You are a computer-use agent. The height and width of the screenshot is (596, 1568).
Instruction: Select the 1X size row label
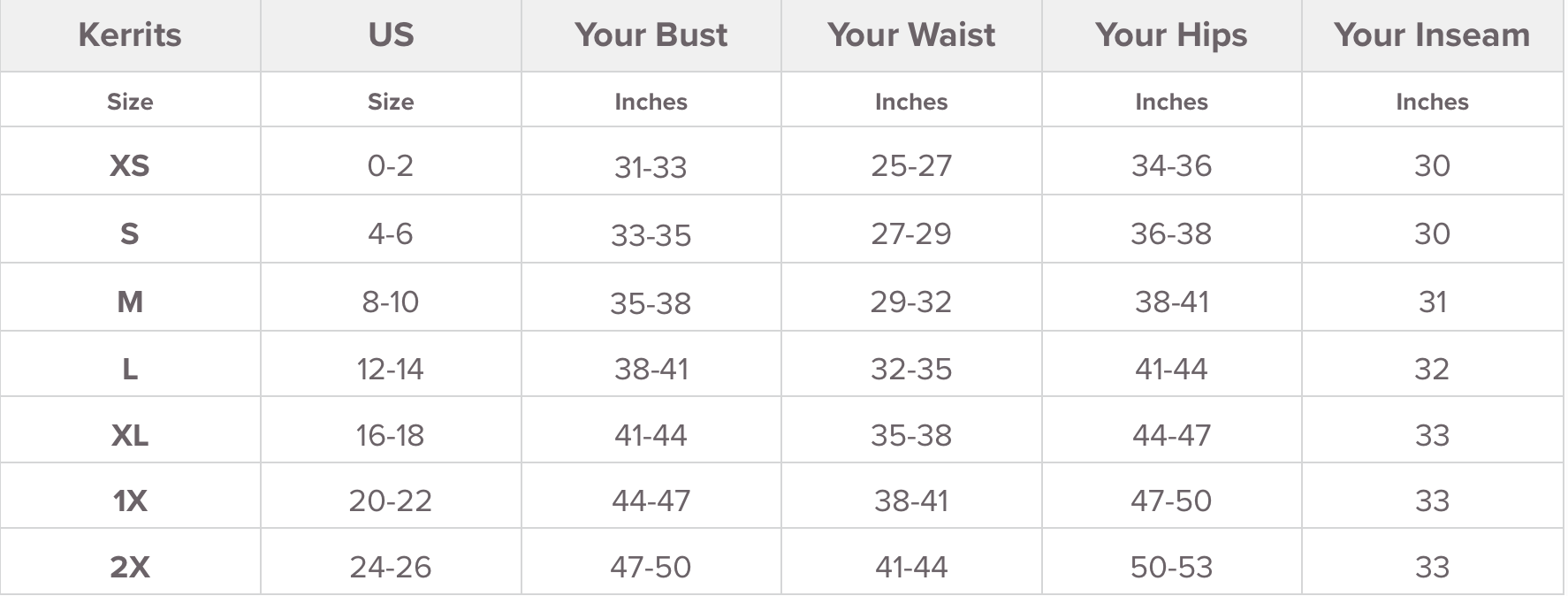130,501
